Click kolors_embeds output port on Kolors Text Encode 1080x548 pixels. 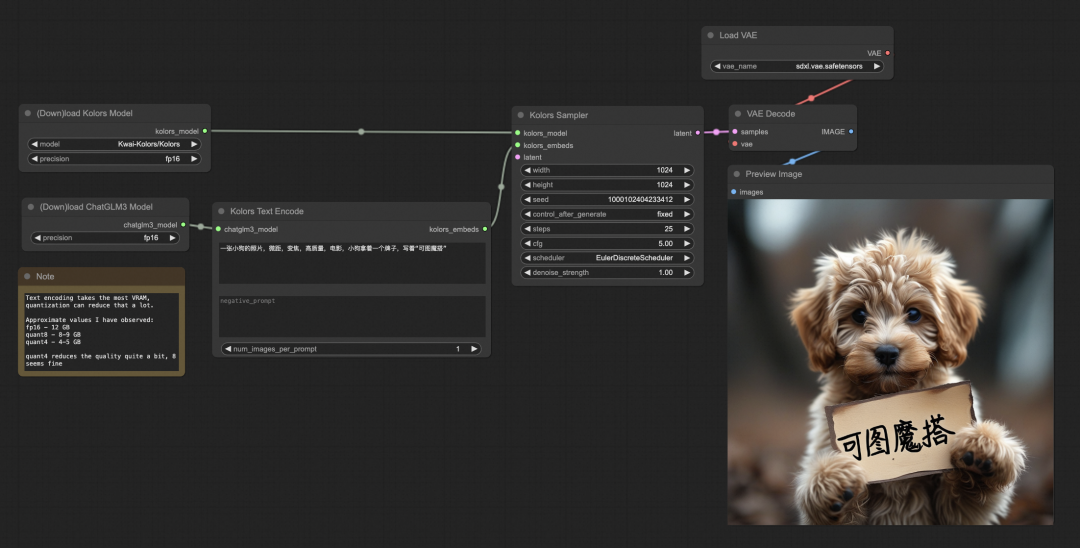485,229
